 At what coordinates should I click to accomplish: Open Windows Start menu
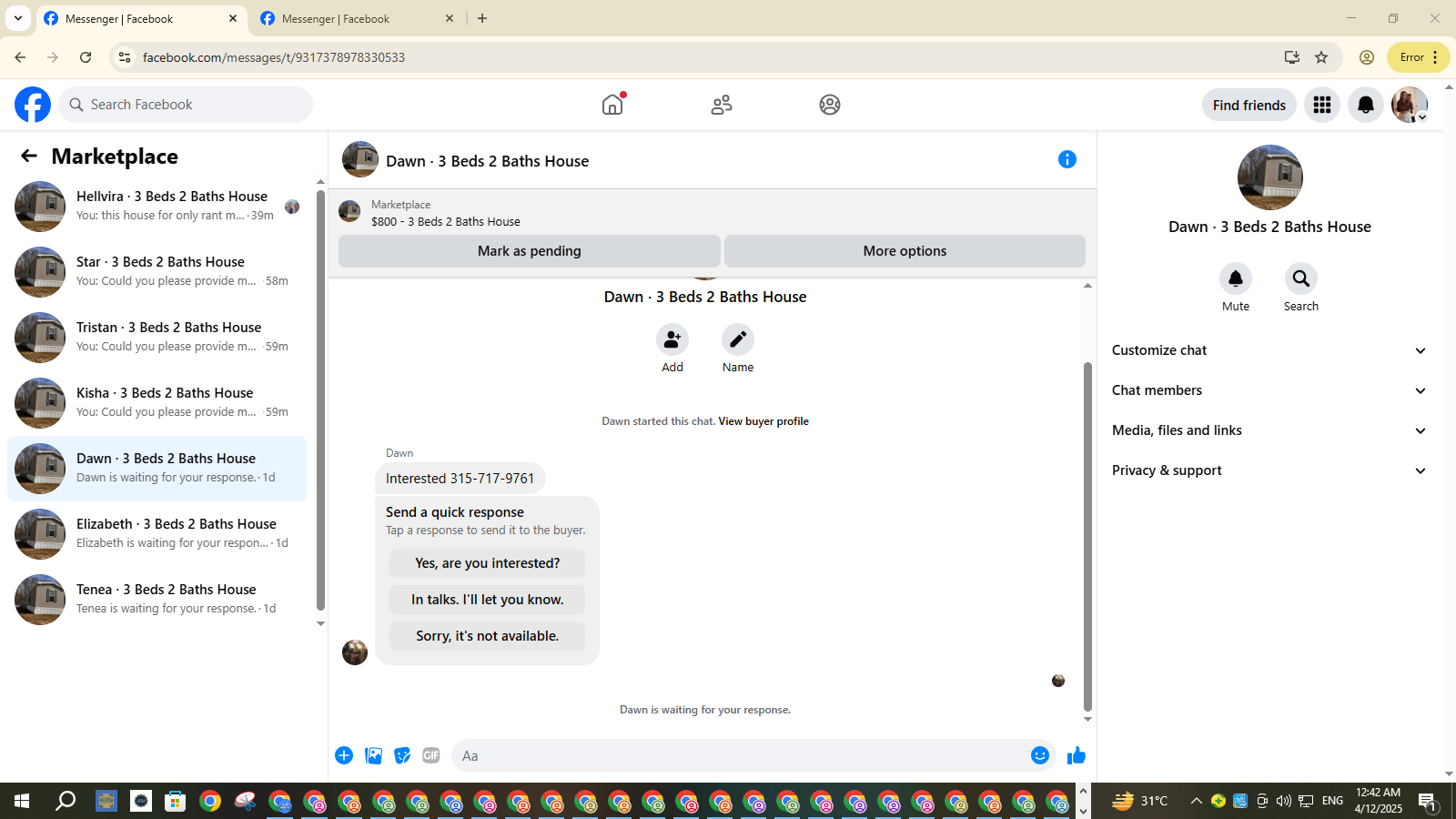[22, 801]
